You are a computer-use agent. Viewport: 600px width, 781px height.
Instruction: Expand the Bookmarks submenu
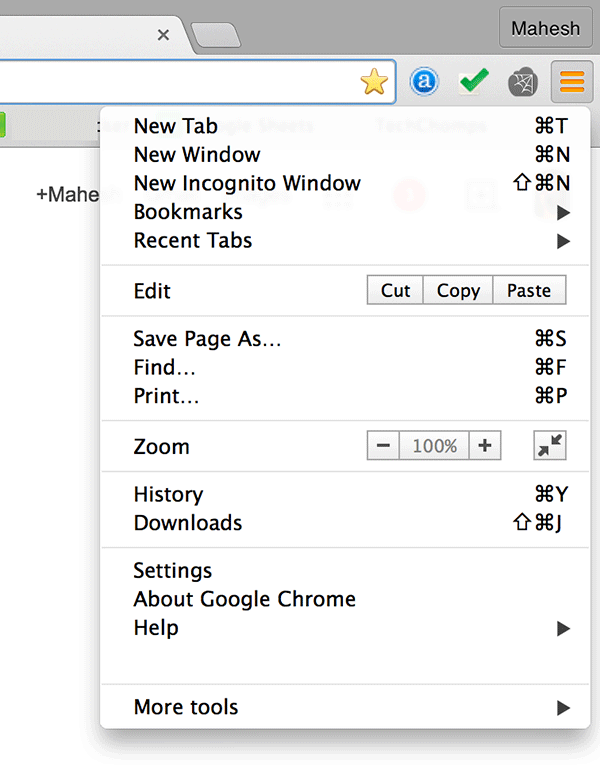345,212
